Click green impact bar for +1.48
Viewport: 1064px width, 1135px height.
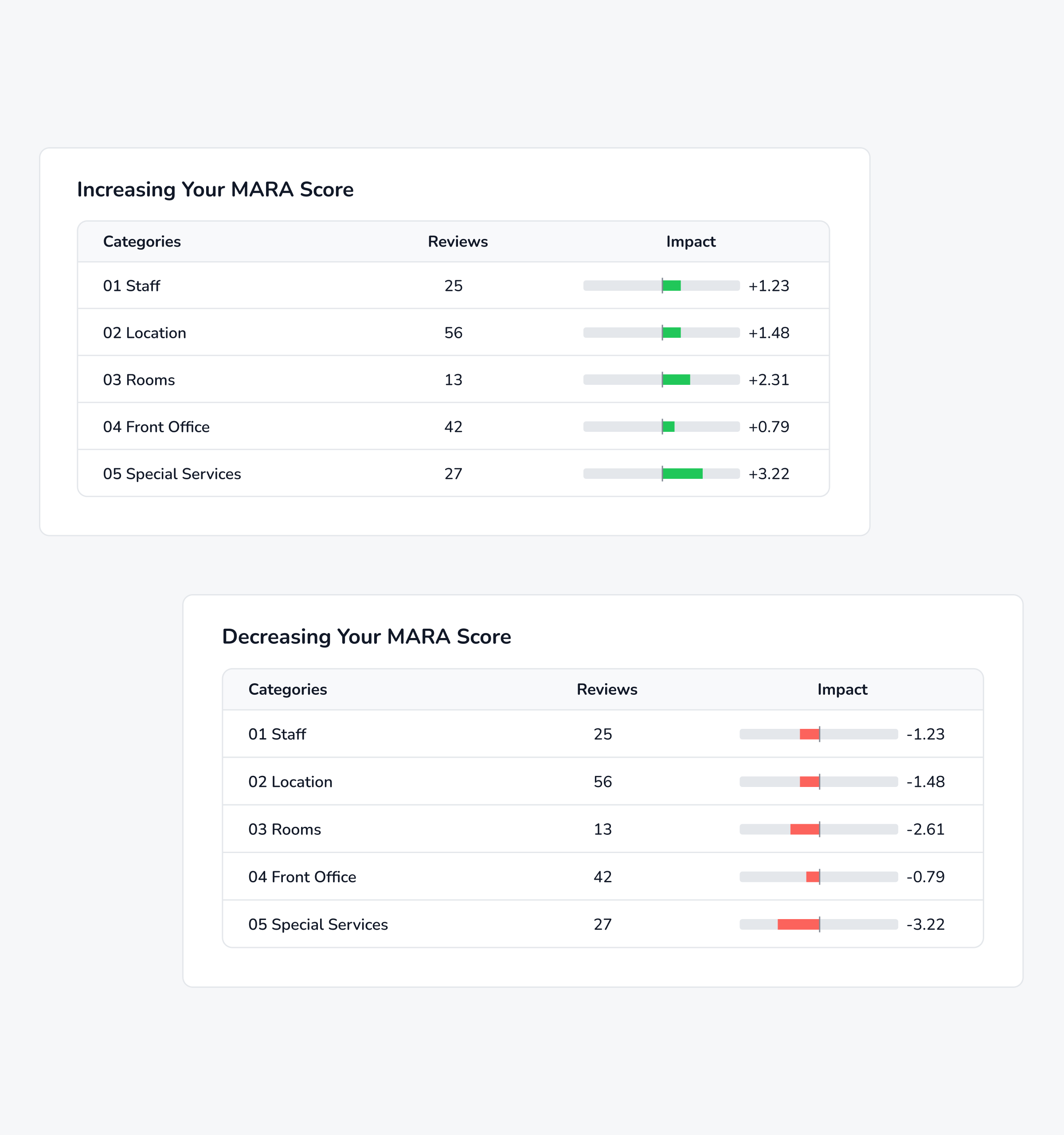click(672, 333)
